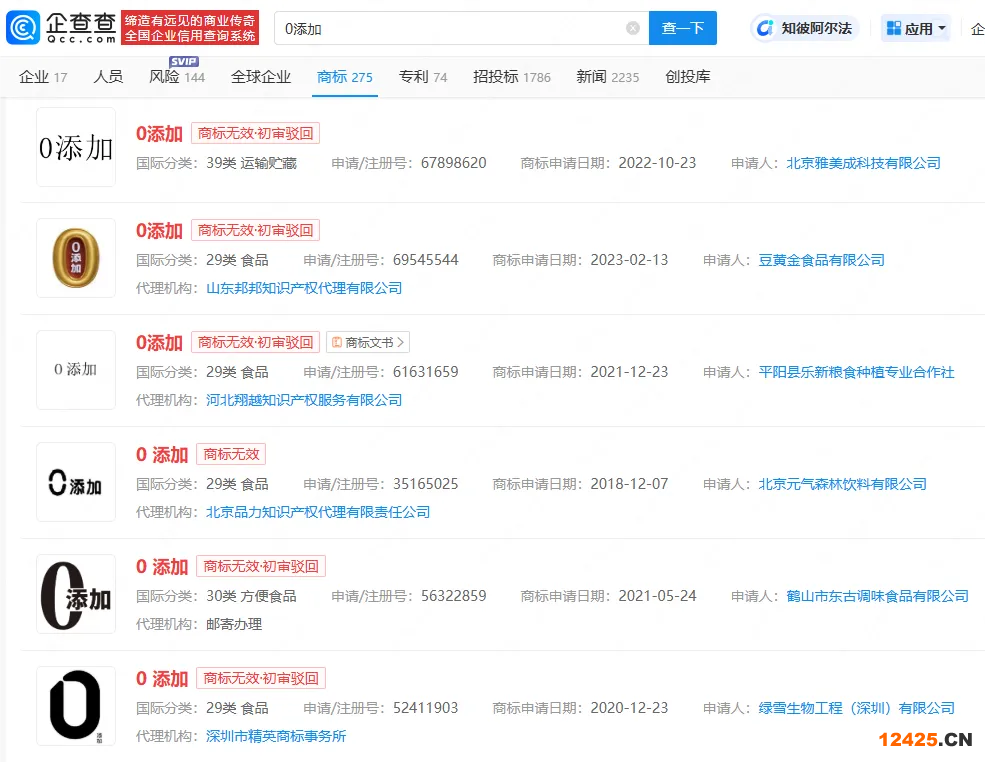This screenshot has width=985, height=762.
Task: Open applicant 北京雅美成科技有限公司 link
Action: 863,163
